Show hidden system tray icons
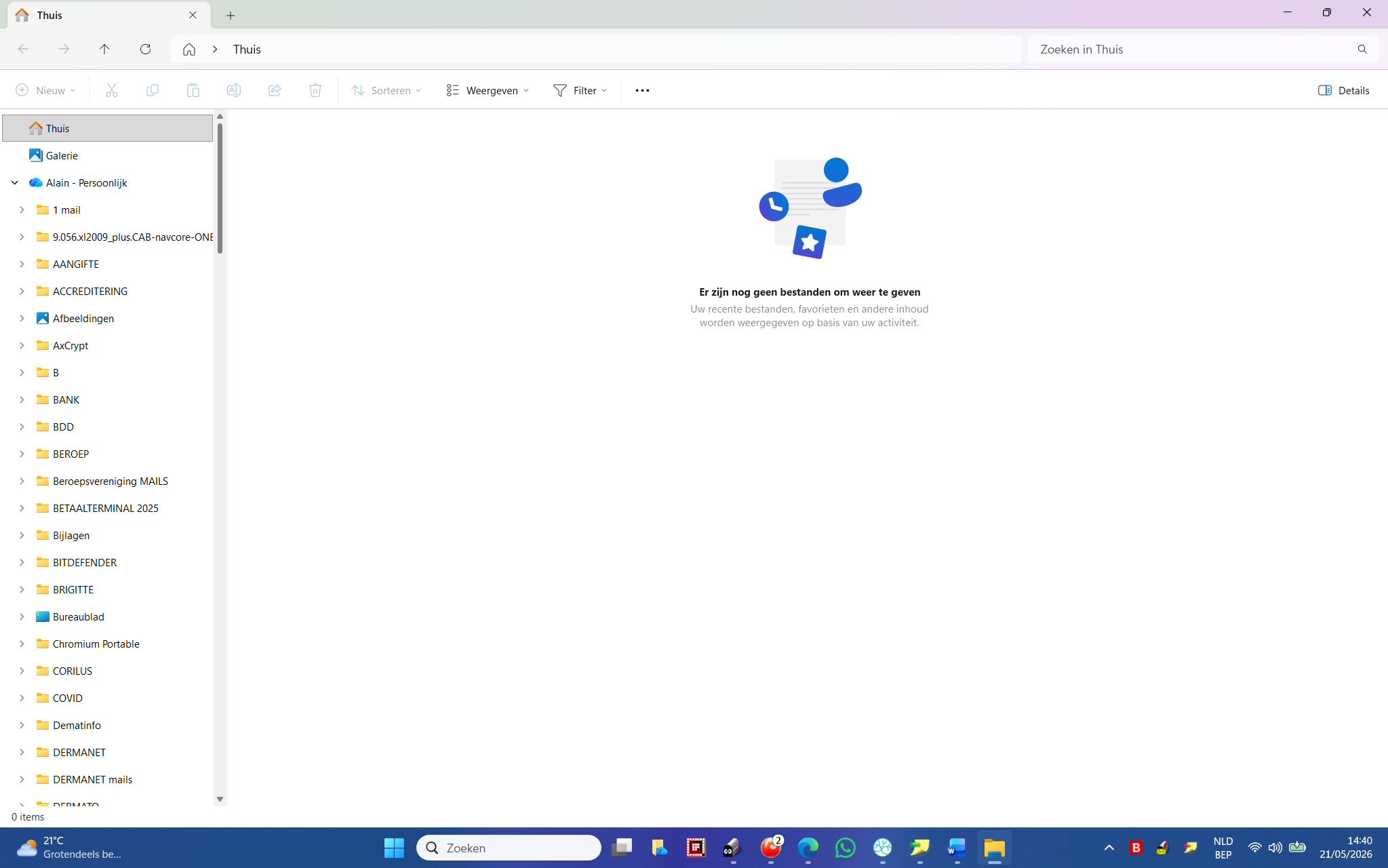Screen dimensions: 1388x868 coord(1109,848)
